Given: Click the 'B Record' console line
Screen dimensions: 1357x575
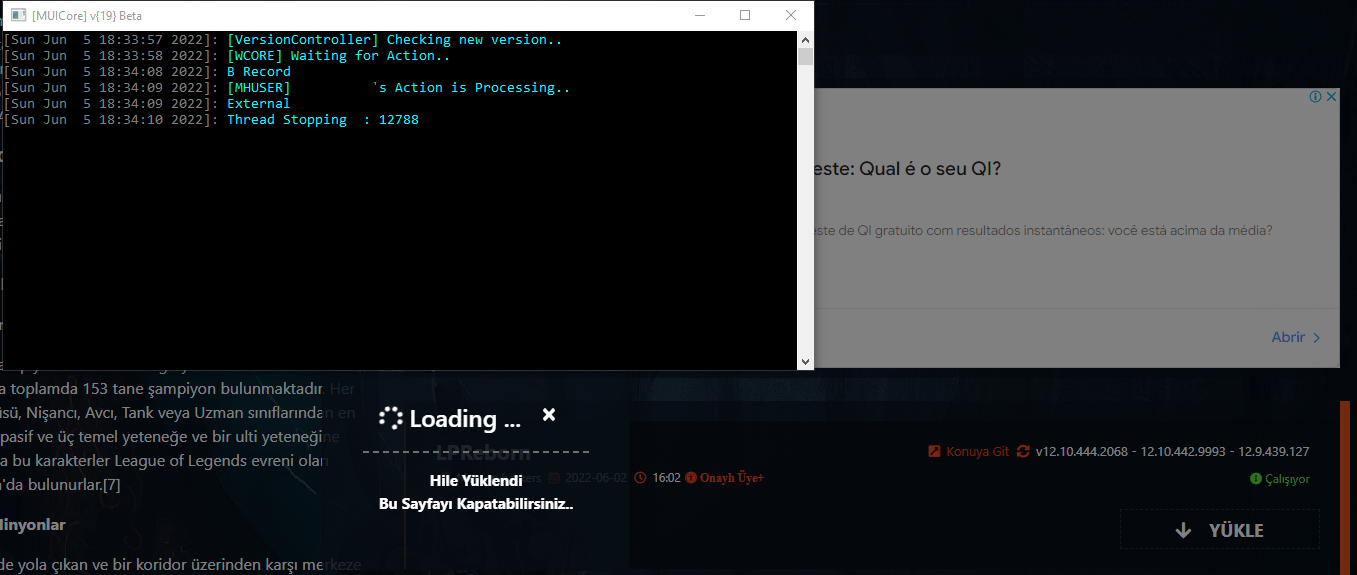Looking at the screenshot, I should [259, 72].
